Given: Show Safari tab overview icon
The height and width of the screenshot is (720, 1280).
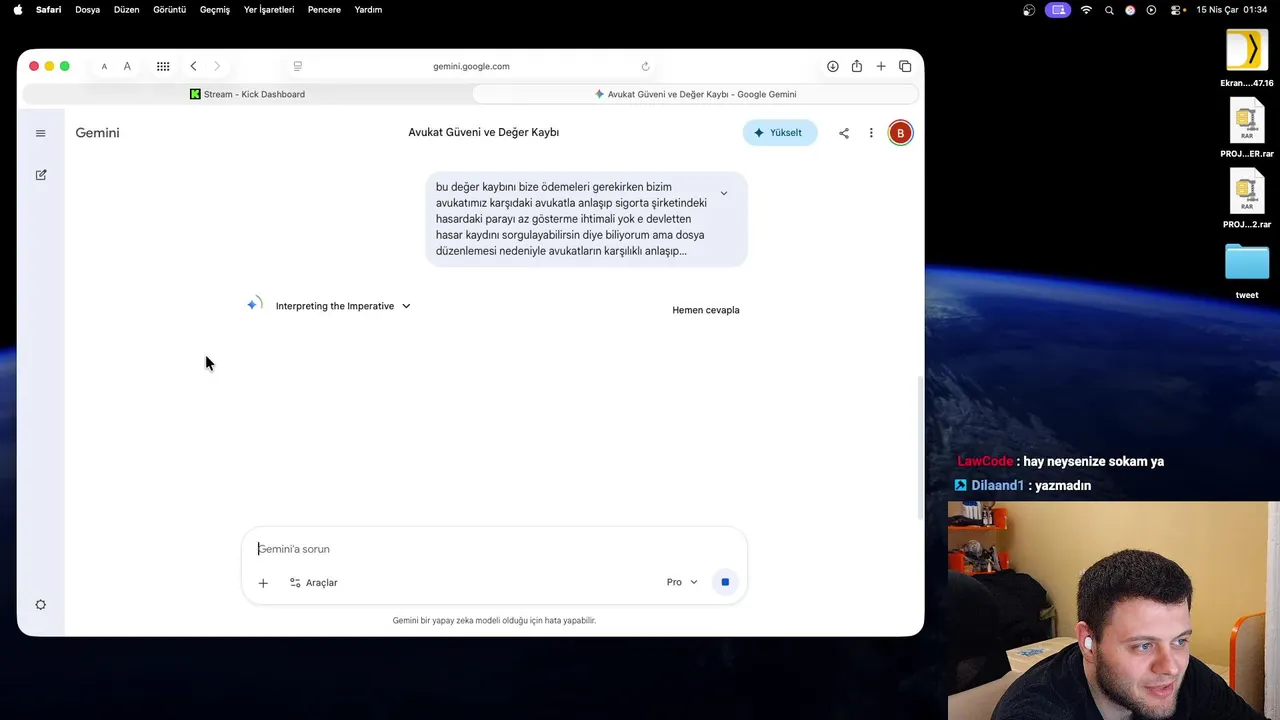Looking at the screenshot, I should 905,66.
